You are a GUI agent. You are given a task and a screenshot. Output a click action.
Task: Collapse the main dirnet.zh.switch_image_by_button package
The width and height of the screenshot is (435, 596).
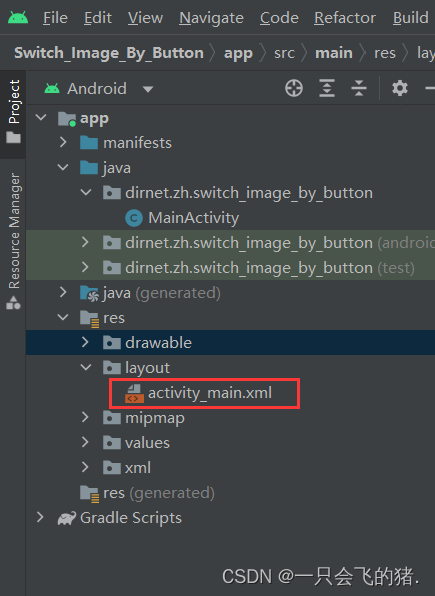click(86, 192)
